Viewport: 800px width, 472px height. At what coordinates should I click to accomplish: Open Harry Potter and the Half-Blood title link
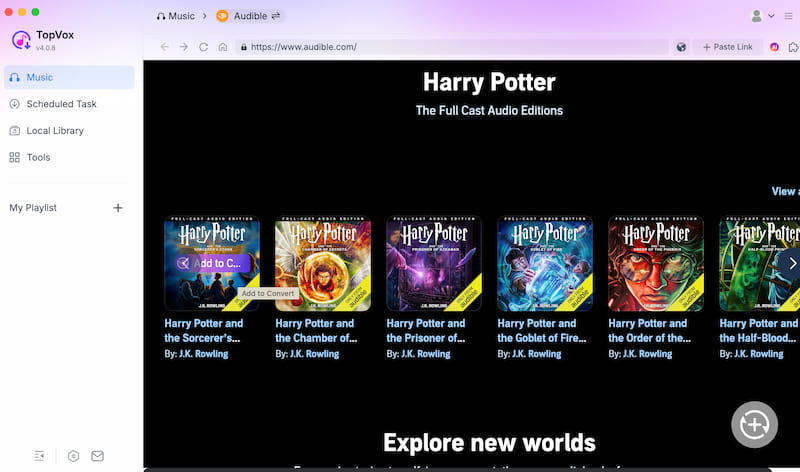point(758,331)
